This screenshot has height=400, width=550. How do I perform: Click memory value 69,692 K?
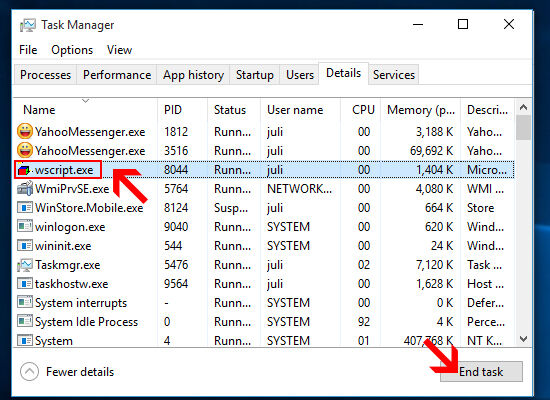click(431, 151)
